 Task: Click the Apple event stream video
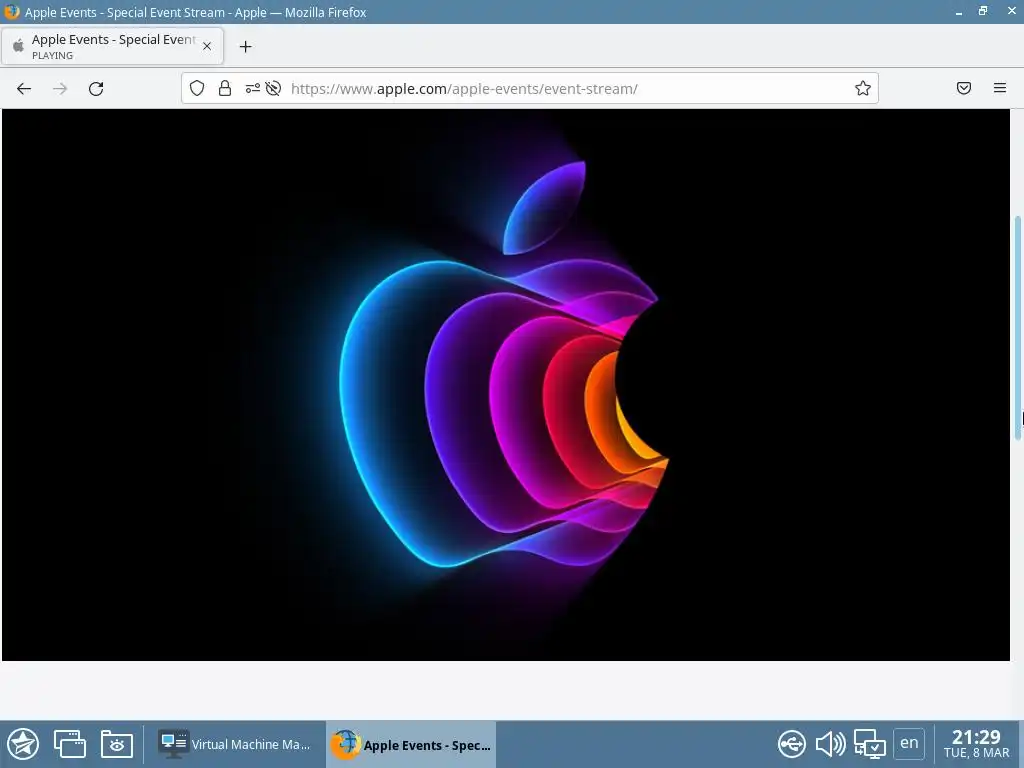click(505, 385)
